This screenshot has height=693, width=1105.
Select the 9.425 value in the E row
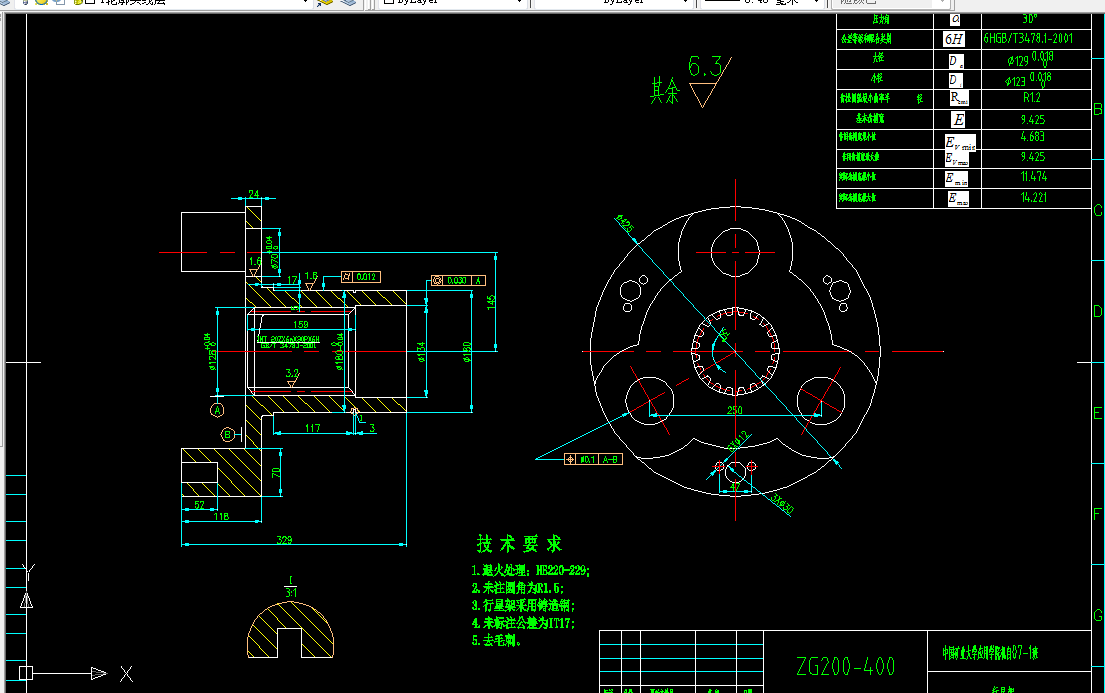[x=1032, y=120]
